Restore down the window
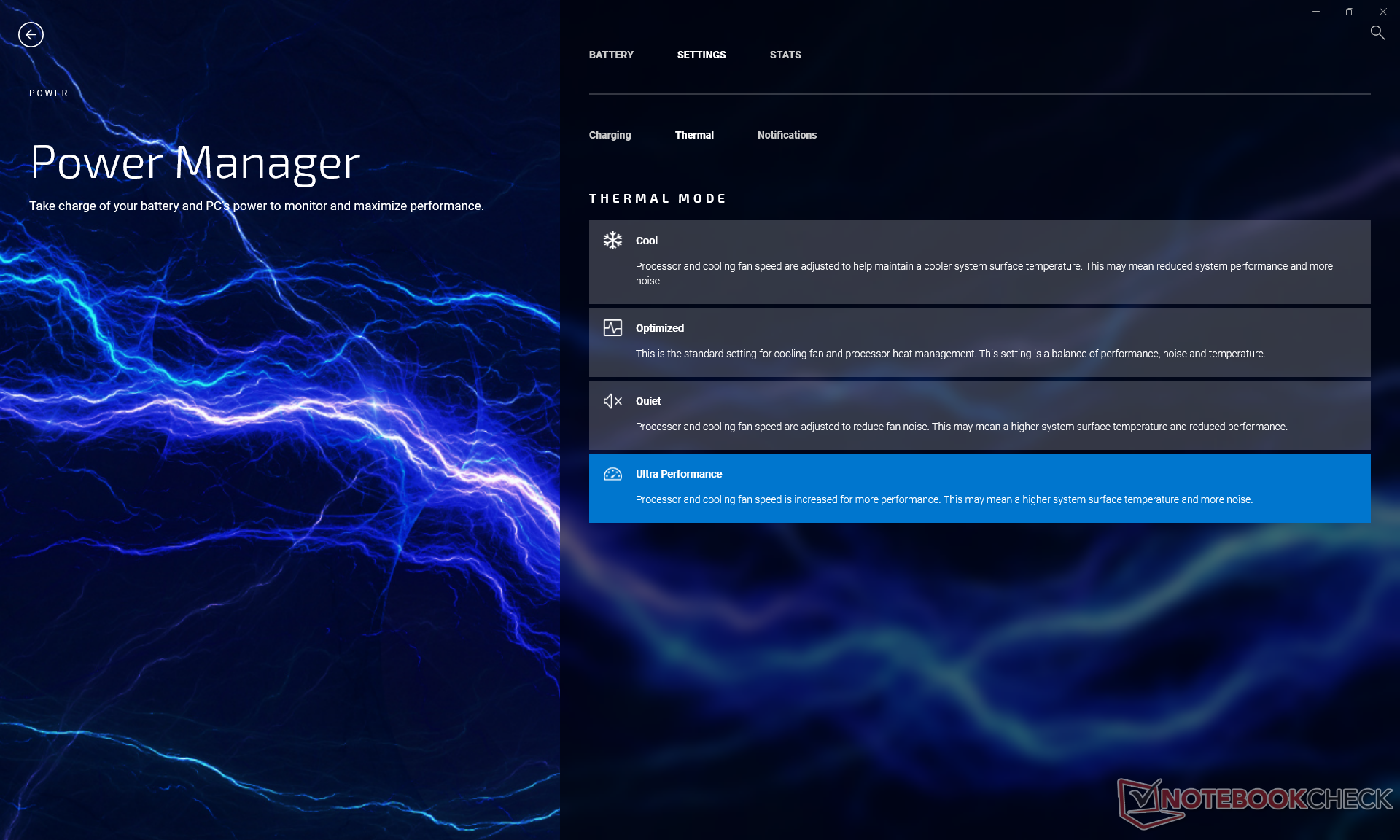The height and width of the screenshot is (840, 1400). coord(1350,12)
